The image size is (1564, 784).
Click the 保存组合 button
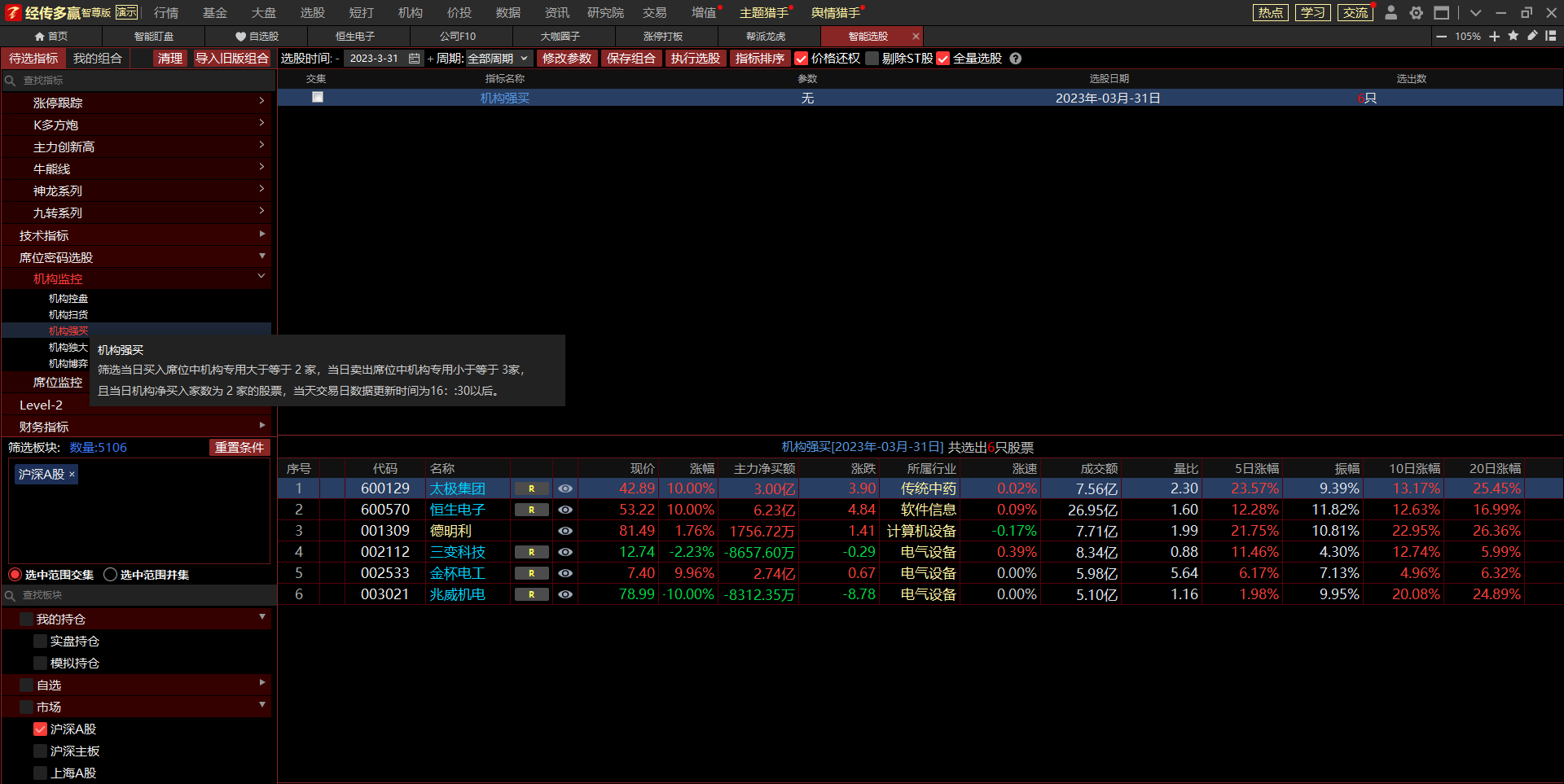click(x=631, y=59)
